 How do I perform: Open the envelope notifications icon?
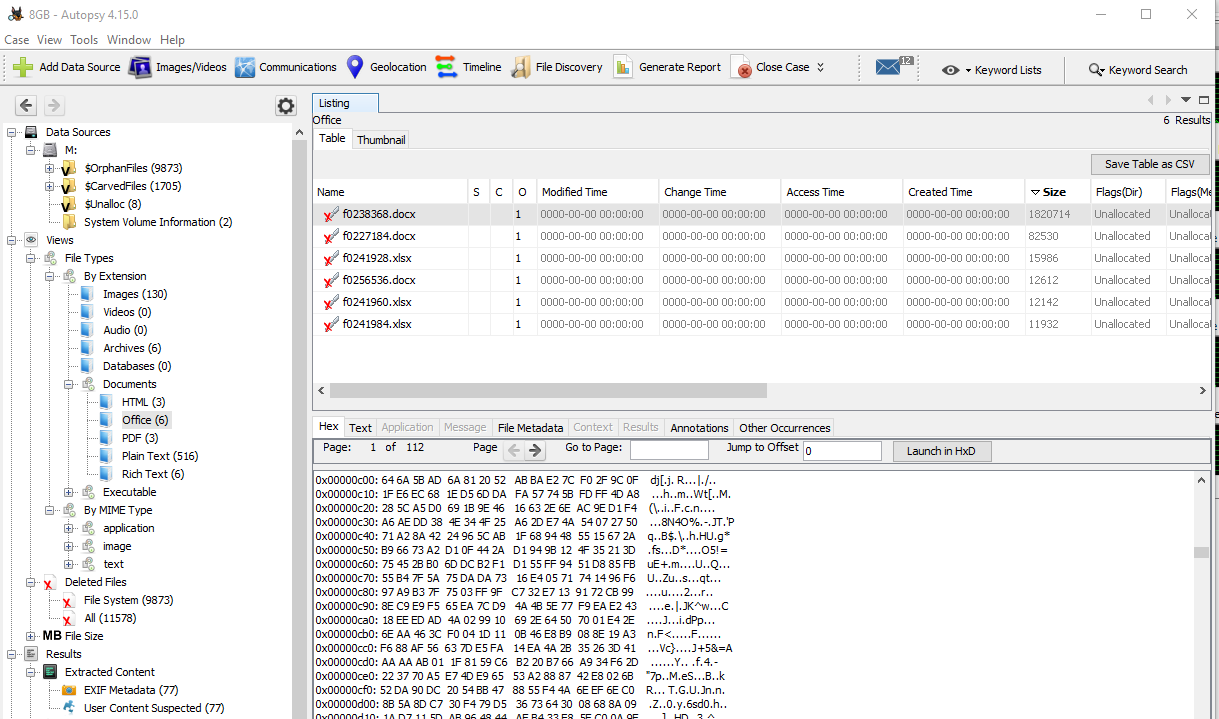tap(888, 67)
